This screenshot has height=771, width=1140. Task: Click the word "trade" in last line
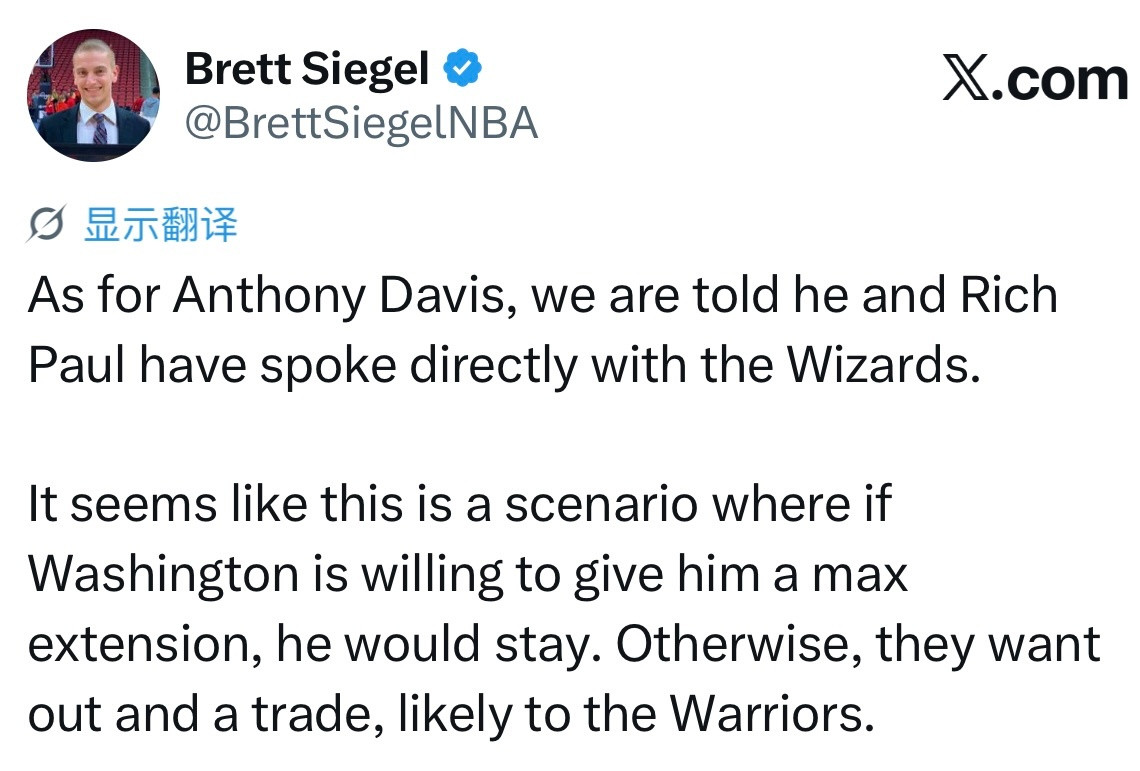tap(318, 714)
